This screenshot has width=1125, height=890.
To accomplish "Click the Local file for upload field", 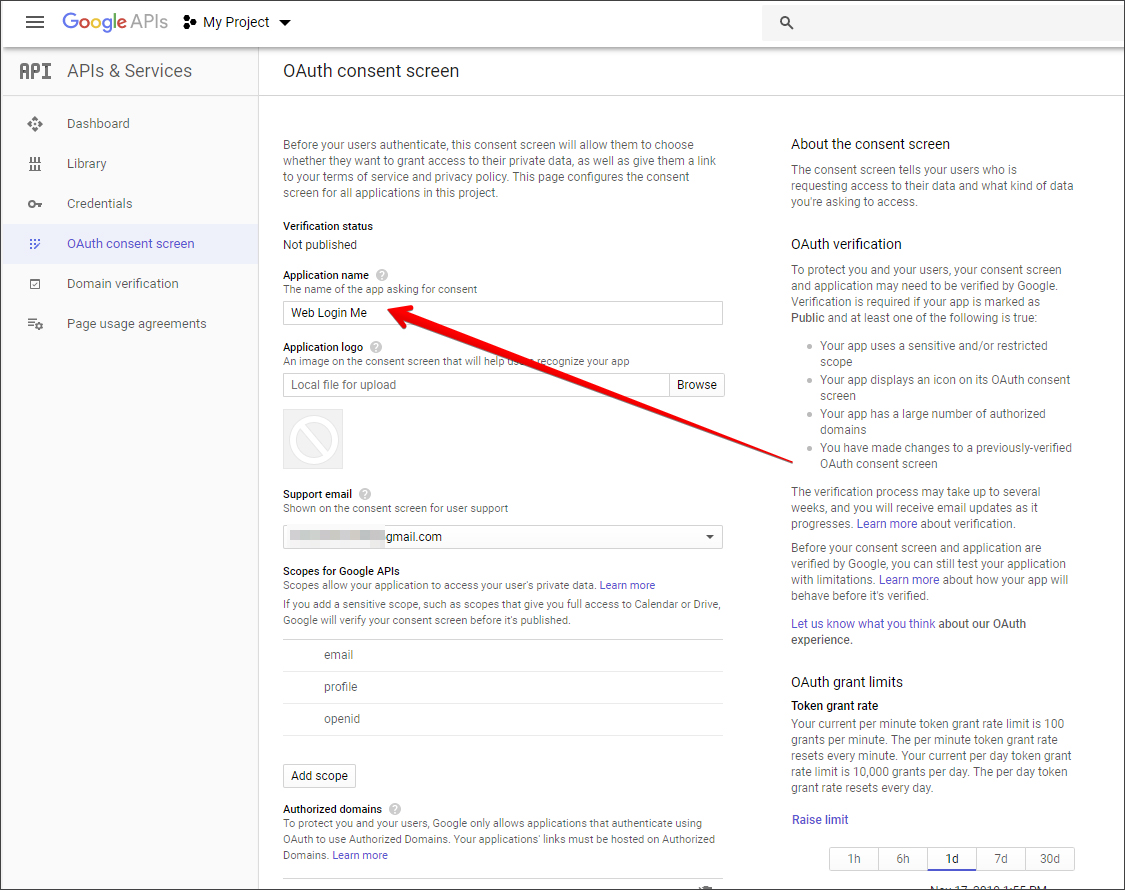I will click(476, 385).
